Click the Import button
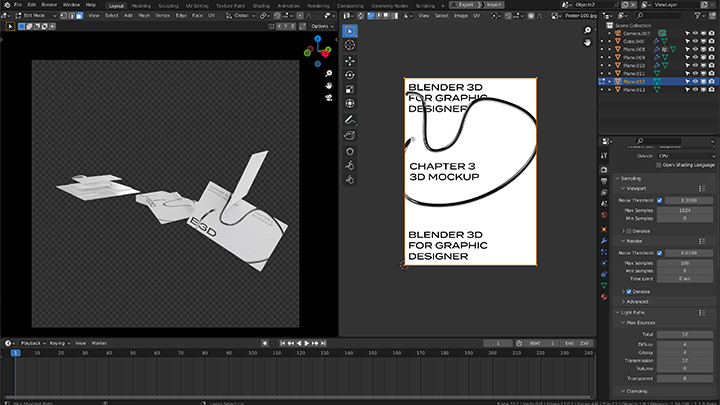720x405 pixels. (x=492, y=5)
